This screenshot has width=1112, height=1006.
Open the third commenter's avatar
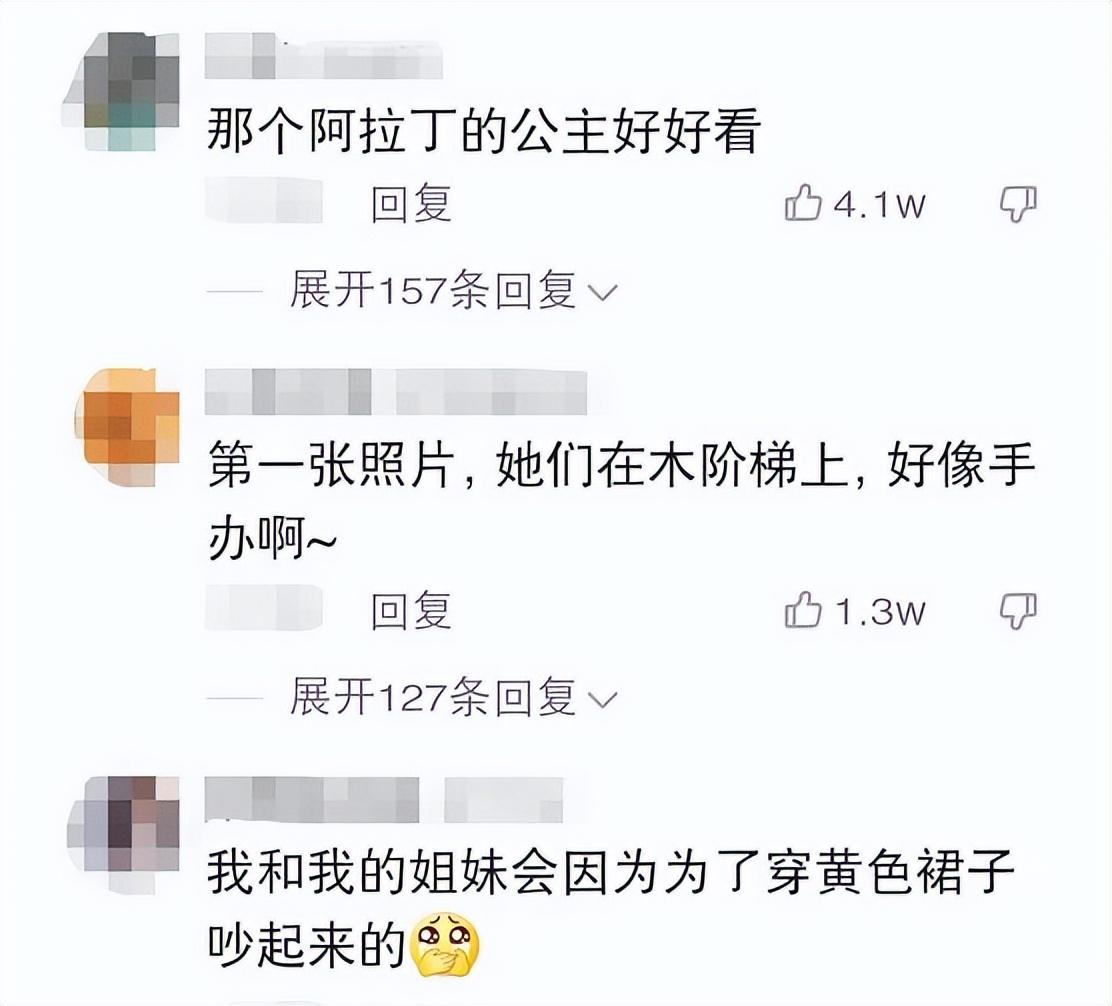123,834
